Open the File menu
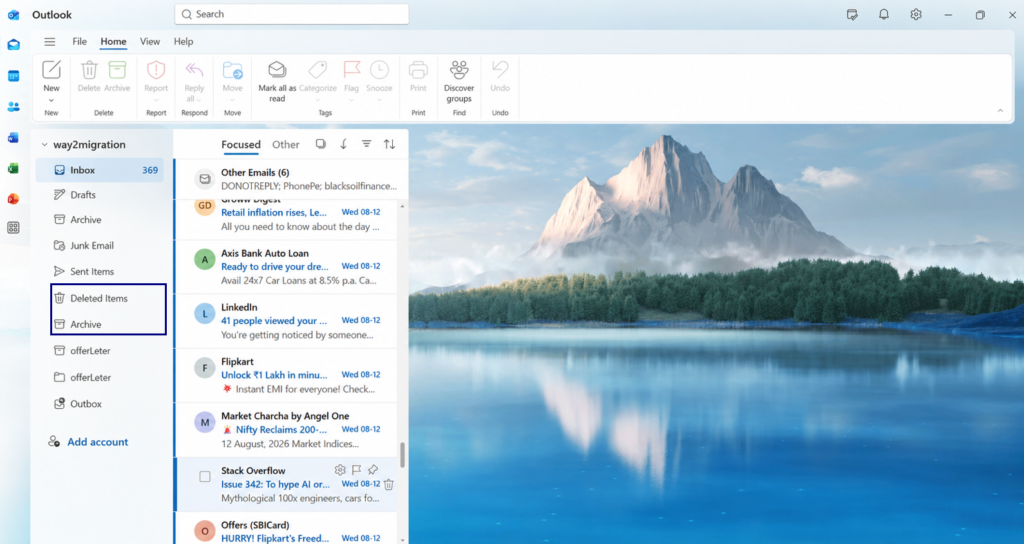 tap(80, 41)
